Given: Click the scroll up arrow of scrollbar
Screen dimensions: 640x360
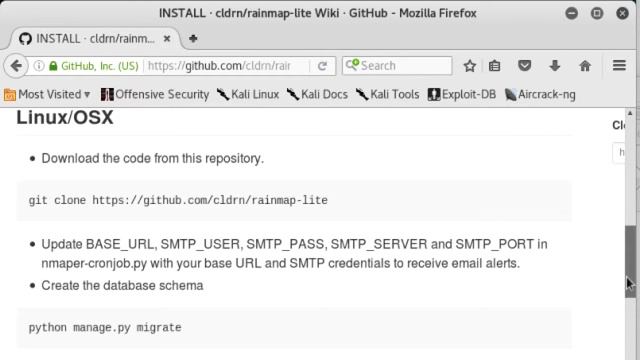Looking at the screenshot, I should (630, 113).
